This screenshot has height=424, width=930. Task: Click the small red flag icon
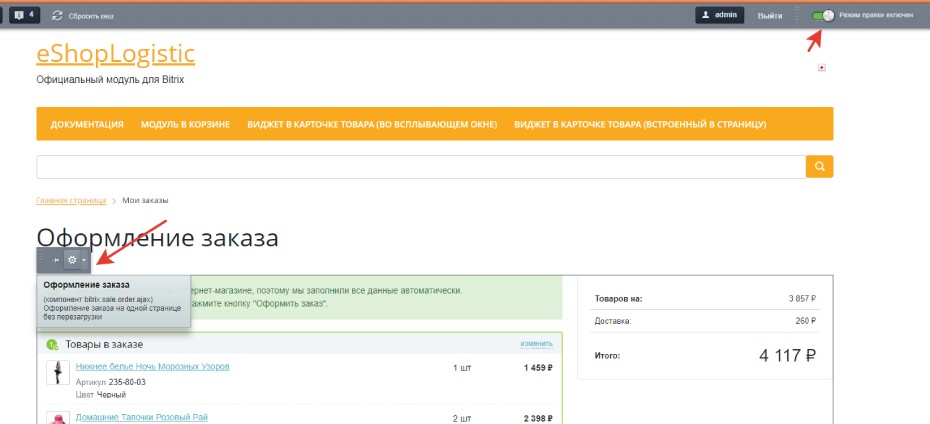point(821,68)
